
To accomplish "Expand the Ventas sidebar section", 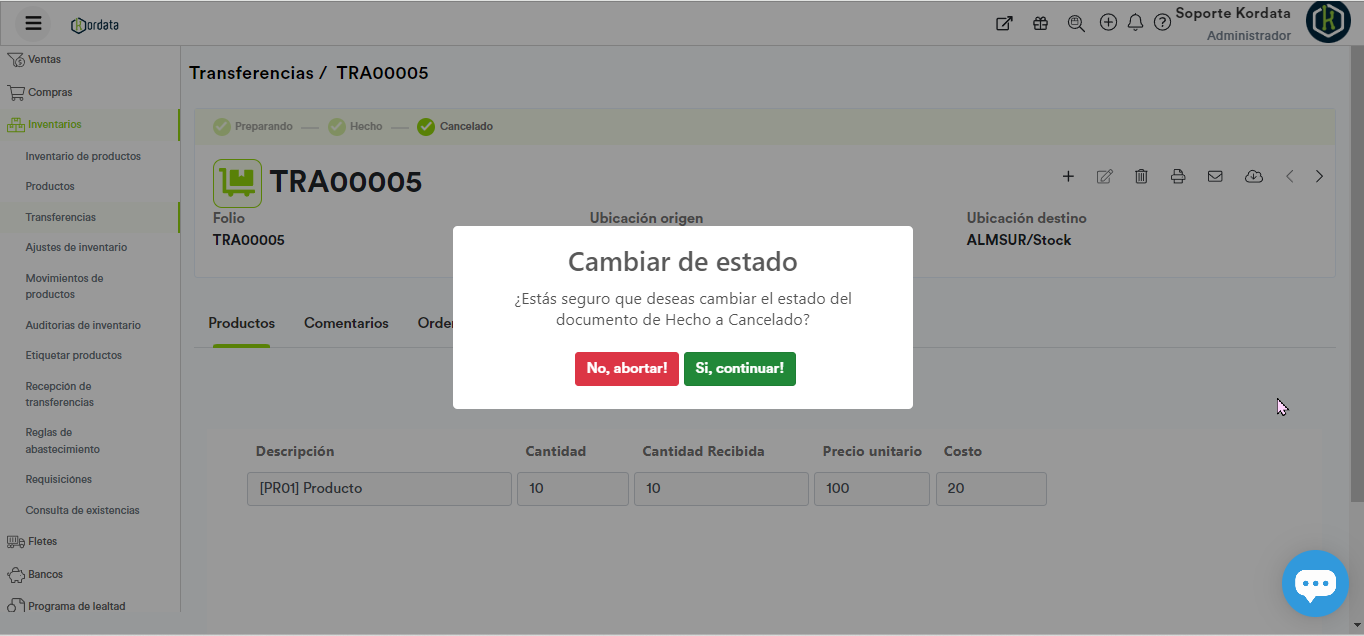I will click(x=44, y=59).
